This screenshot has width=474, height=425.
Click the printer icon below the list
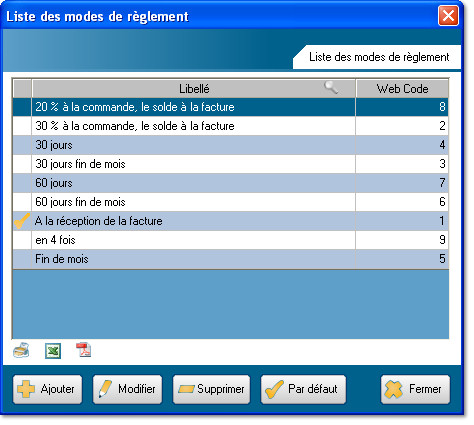tap(21, 350)
